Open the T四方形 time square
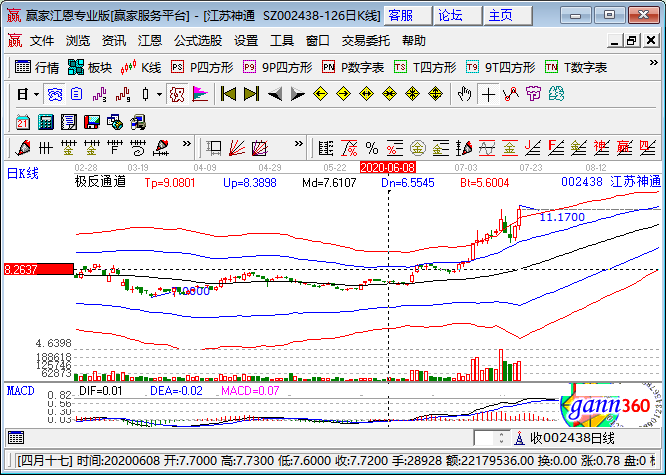This screenshot has width=666, height=475. (x=425, y=67)
